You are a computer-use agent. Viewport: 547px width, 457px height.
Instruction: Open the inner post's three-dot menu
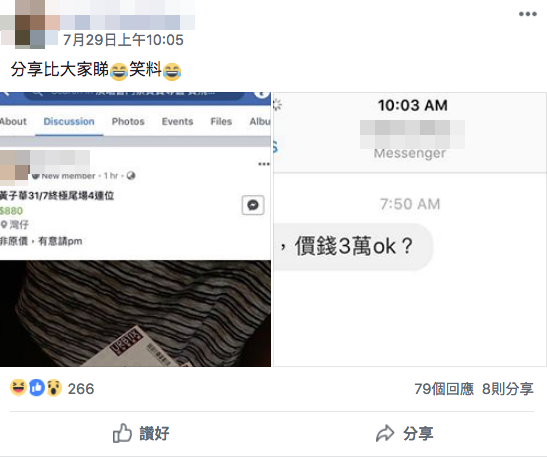(x=264, y=164)
